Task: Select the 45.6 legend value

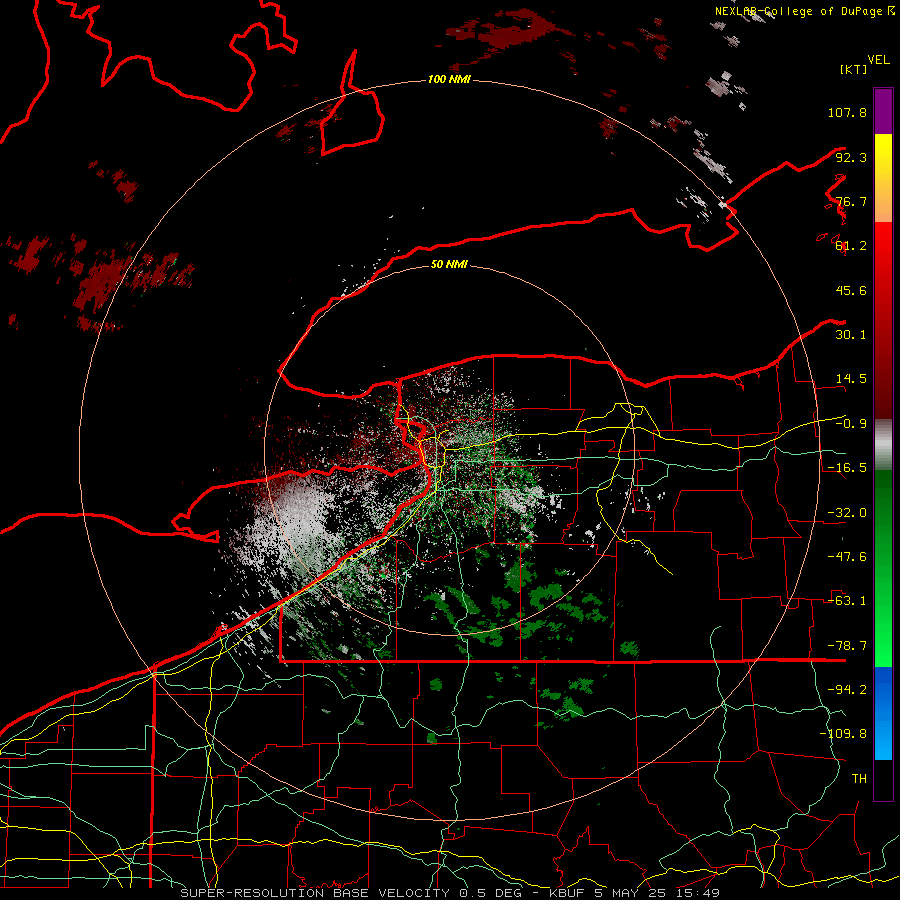Action: 851,290
